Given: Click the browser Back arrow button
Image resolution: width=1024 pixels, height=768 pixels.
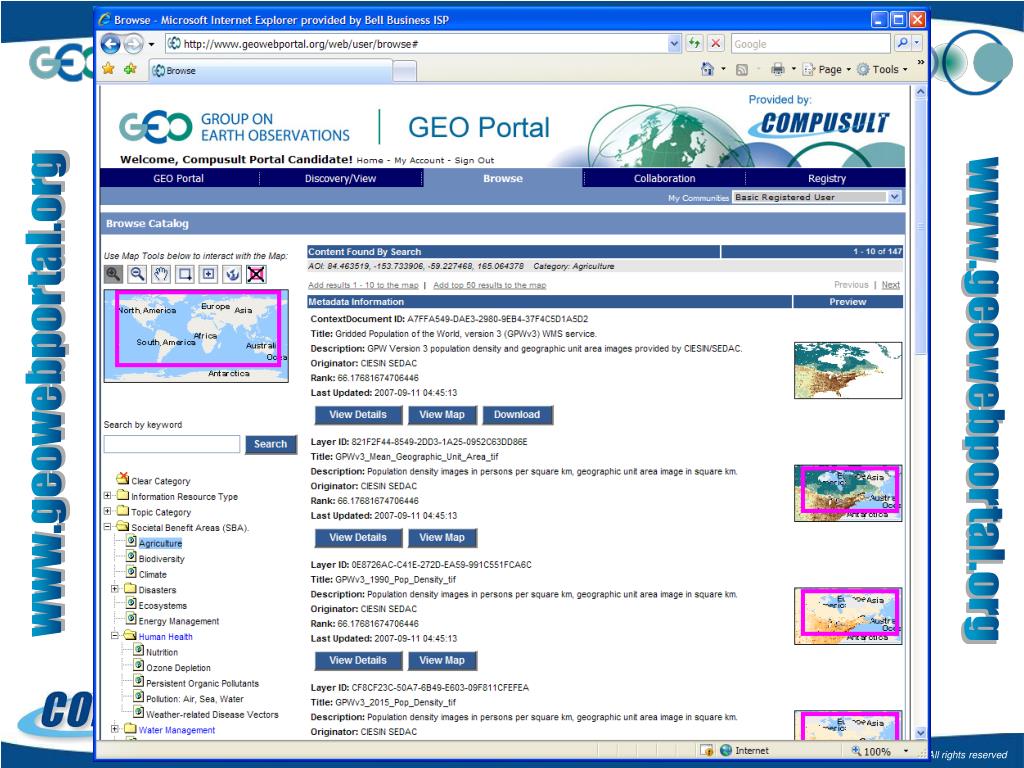Looking at the screenshot, I should point(111,44).
